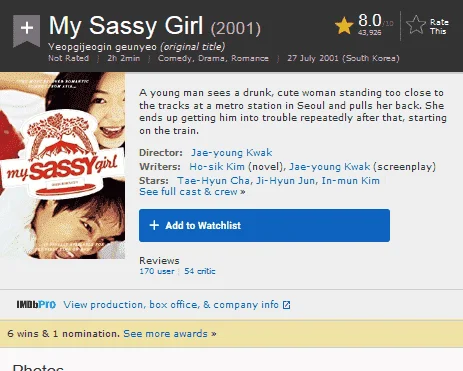Open the Tae-Hyun Cha star link
The height and width of the screenshot is (371, 463).
(x=213, y=181)
